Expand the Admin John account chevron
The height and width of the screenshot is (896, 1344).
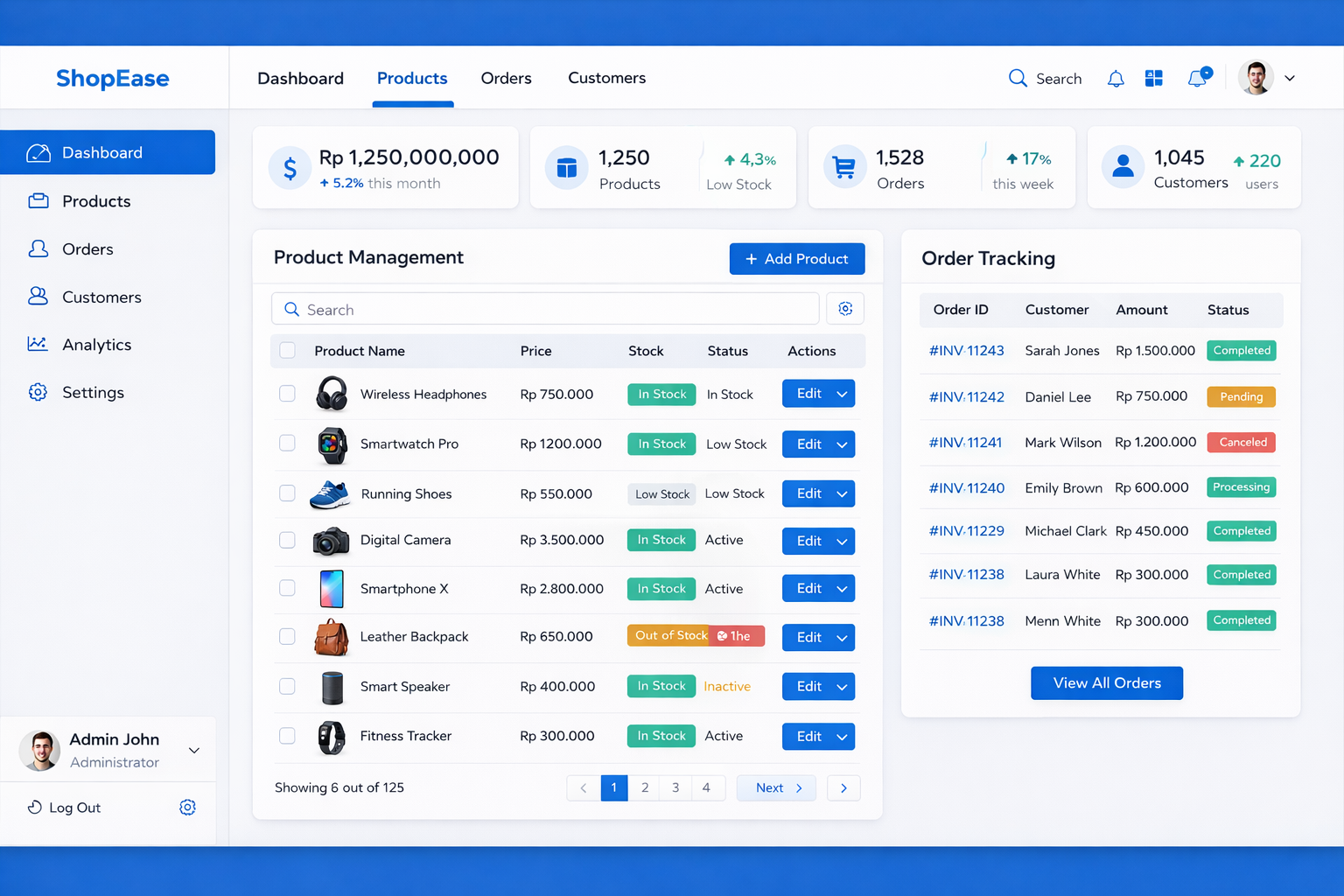(x=194, y=750)
